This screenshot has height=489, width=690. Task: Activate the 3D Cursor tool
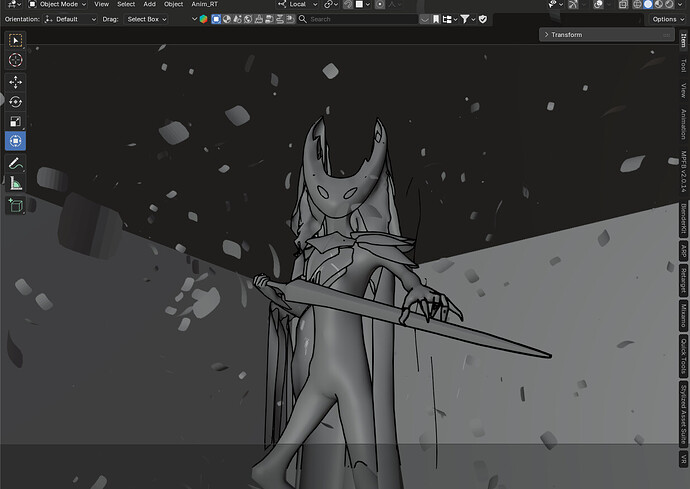pyautogui.click(x=15, y=60)
